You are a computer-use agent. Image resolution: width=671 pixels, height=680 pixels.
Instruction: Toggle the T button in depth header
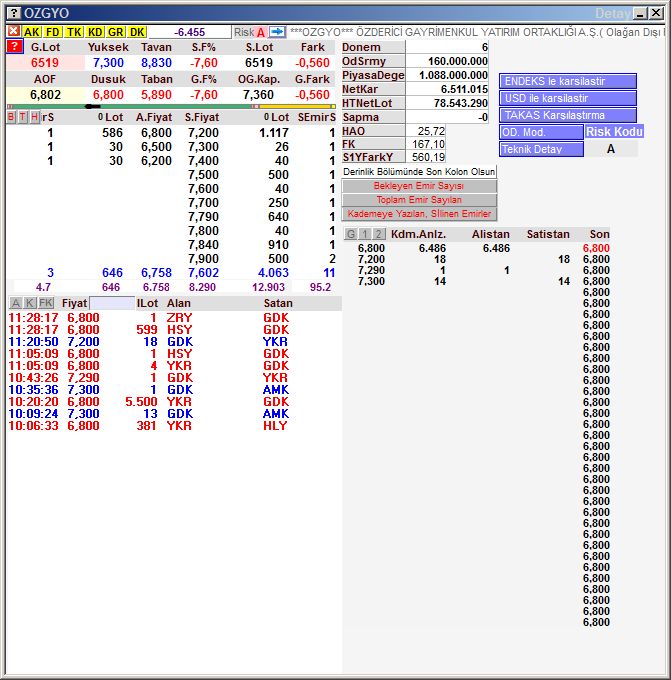(x=23, y=117)
